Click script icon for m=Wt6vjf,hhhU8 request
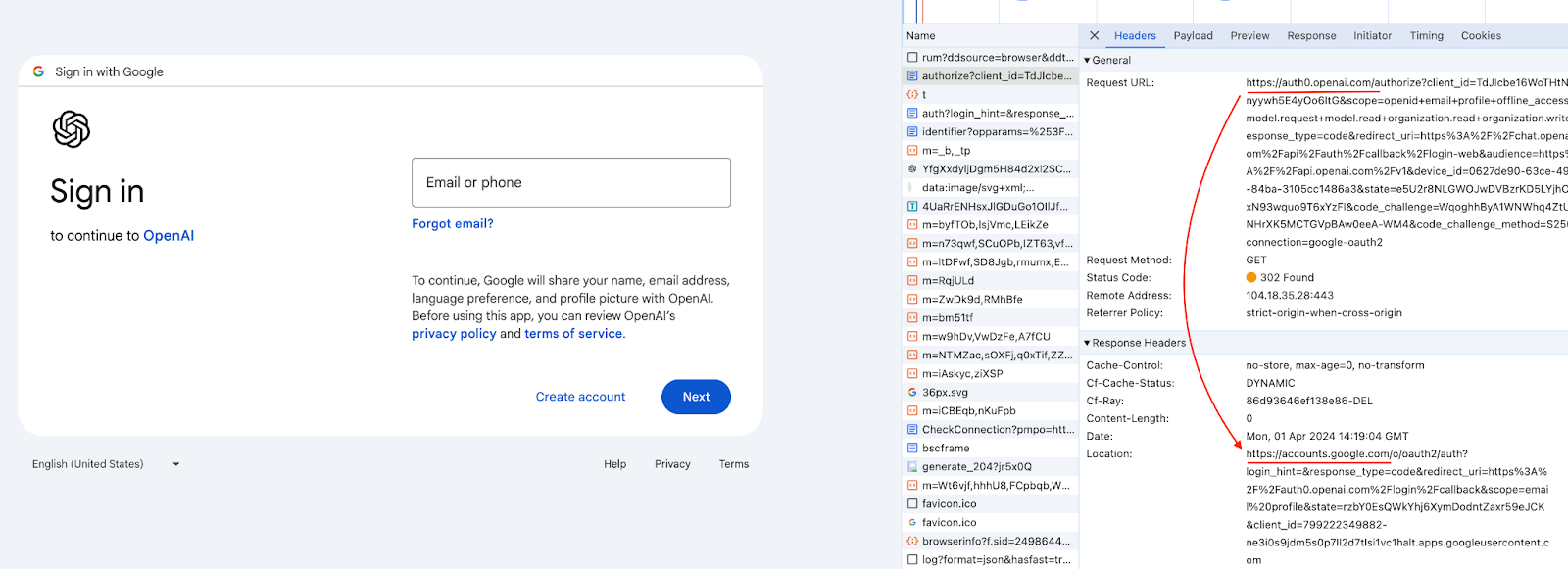The image size is (1568, 569). coord(912,486)
